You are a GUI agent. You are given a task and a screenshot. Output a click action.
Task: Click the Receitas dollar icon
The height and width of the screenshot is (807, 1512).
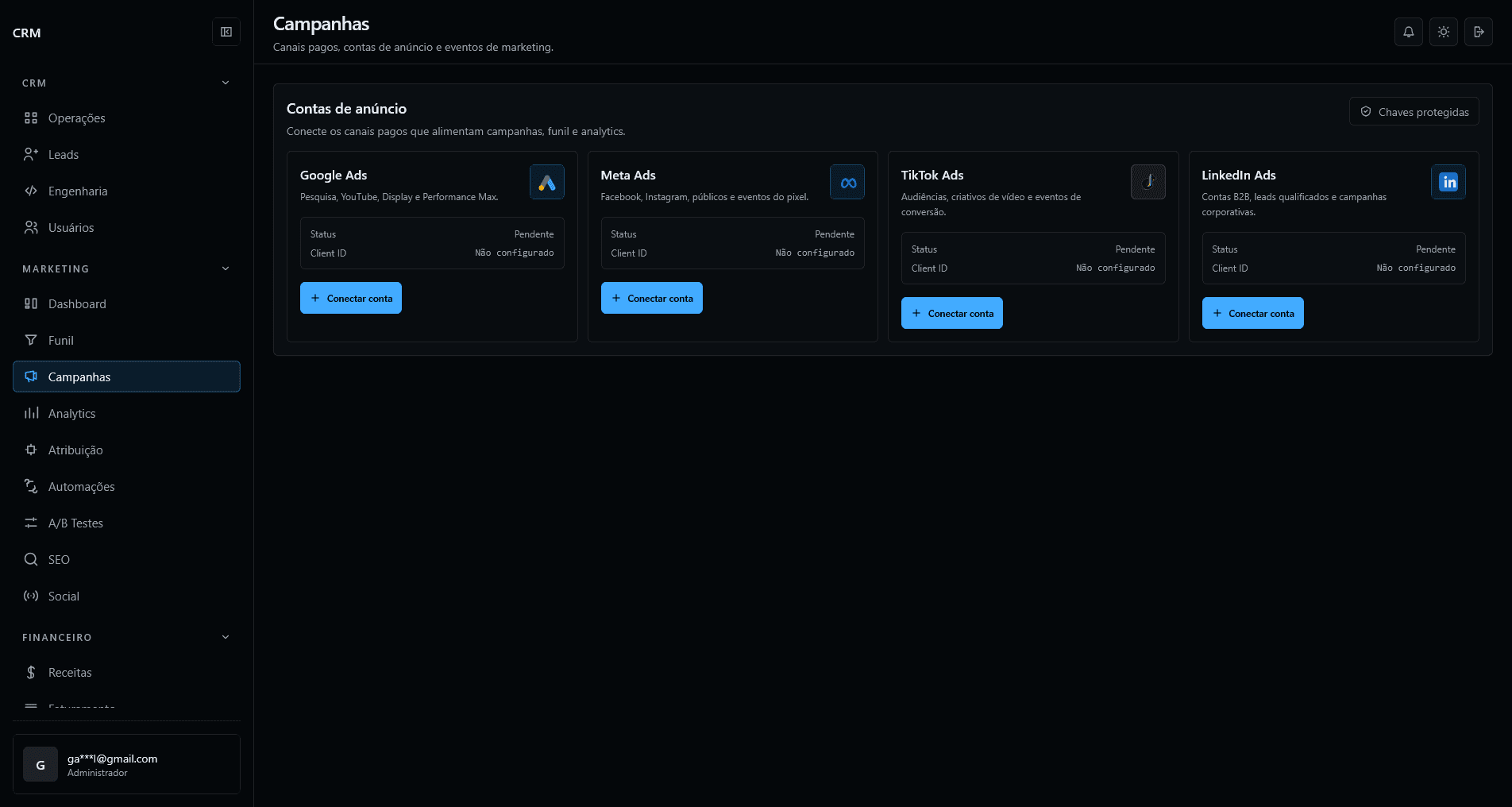tap(31, 672)
